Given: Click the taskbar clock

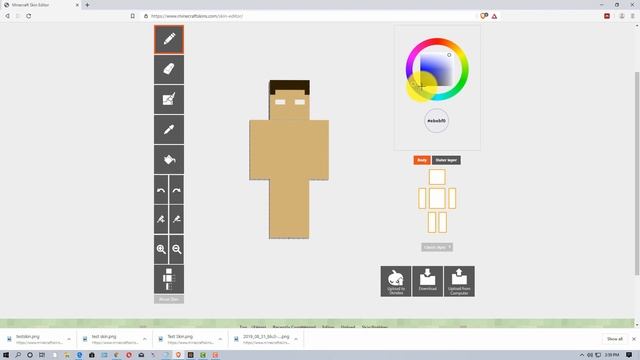Looking at the screenshot, I should click(612, 355).
